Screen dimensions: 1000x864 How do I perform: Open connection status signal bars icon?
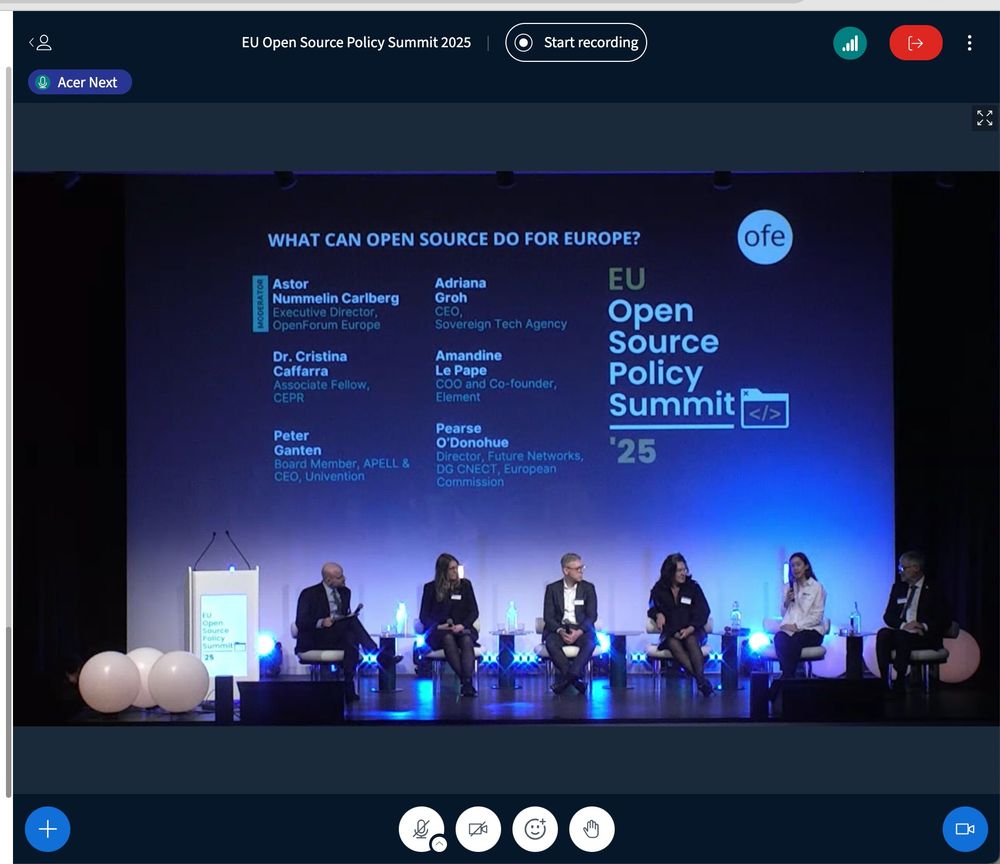(x=849, y=43)
